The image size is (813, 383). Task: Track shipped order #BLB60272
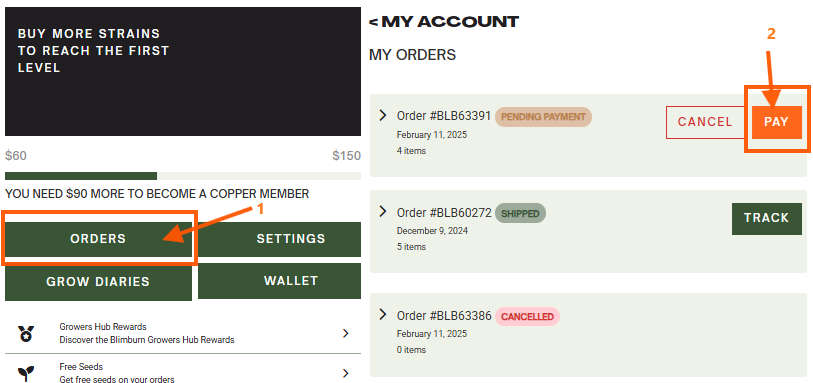click(767, 219)
